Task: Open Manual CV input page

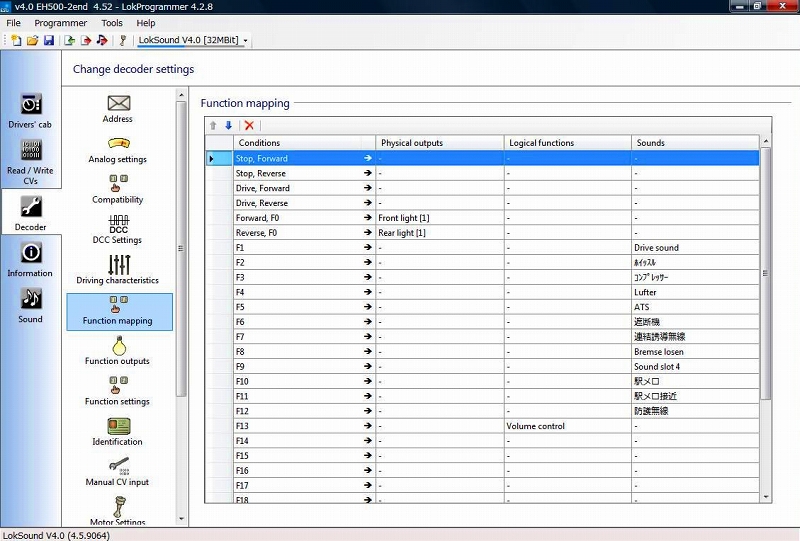Action: 118,472
